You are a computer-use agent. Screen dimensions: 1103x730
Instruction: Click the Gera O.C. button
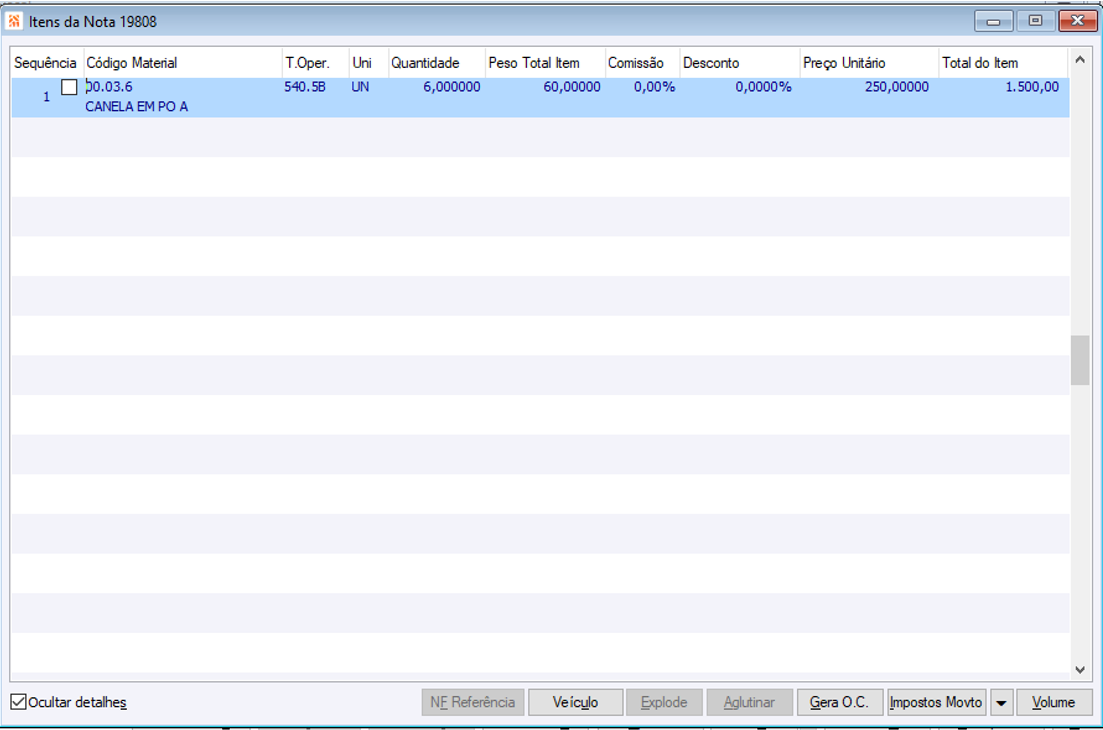(839, 703)
